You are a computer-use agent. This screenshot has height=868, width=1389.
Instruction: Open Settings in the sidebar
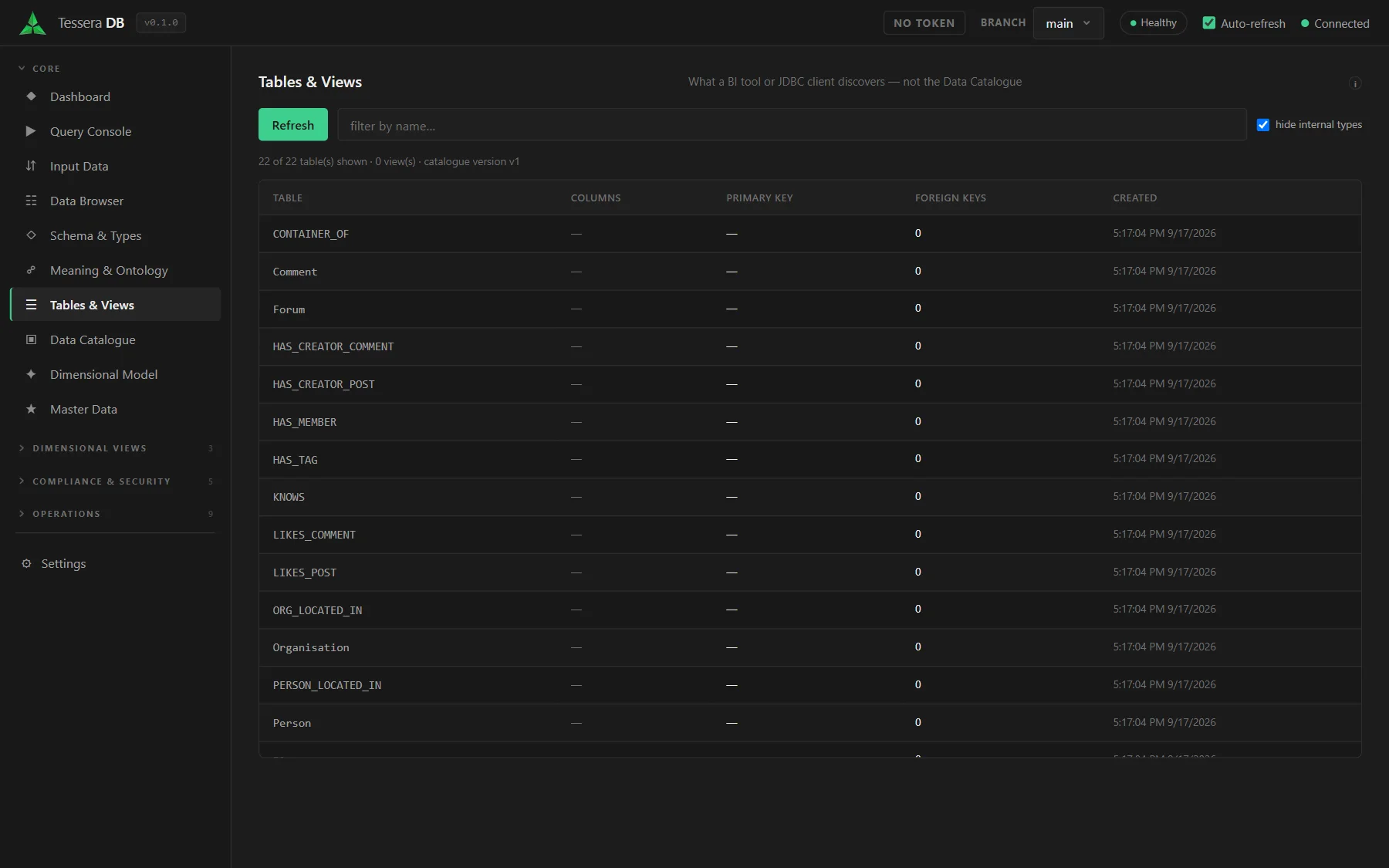[x=116, y=564]
